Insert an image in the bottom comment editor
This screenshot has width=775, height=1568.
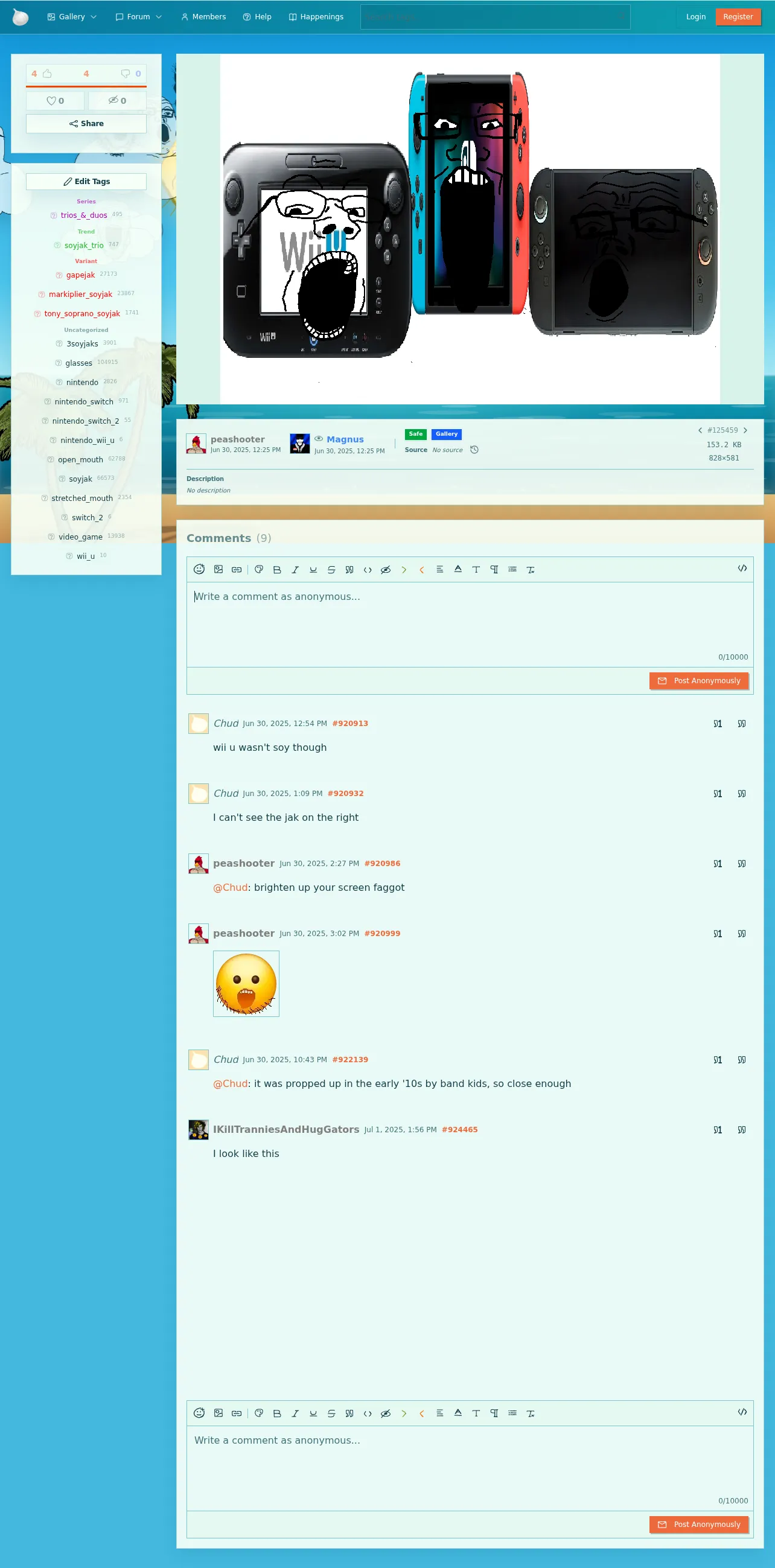(x=218, y=1413)
